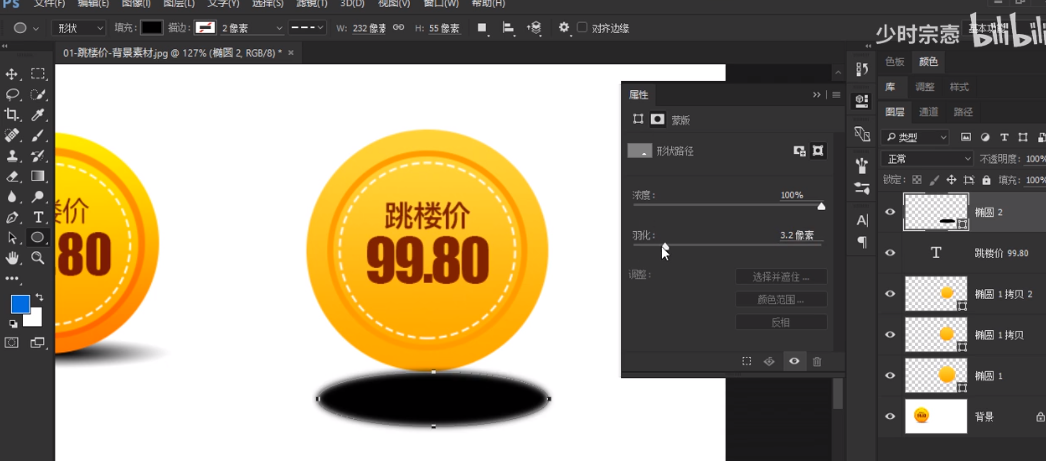1046x461 pixels.
Task: Swap foreground and background colors
Action: [x=39, y=296]
